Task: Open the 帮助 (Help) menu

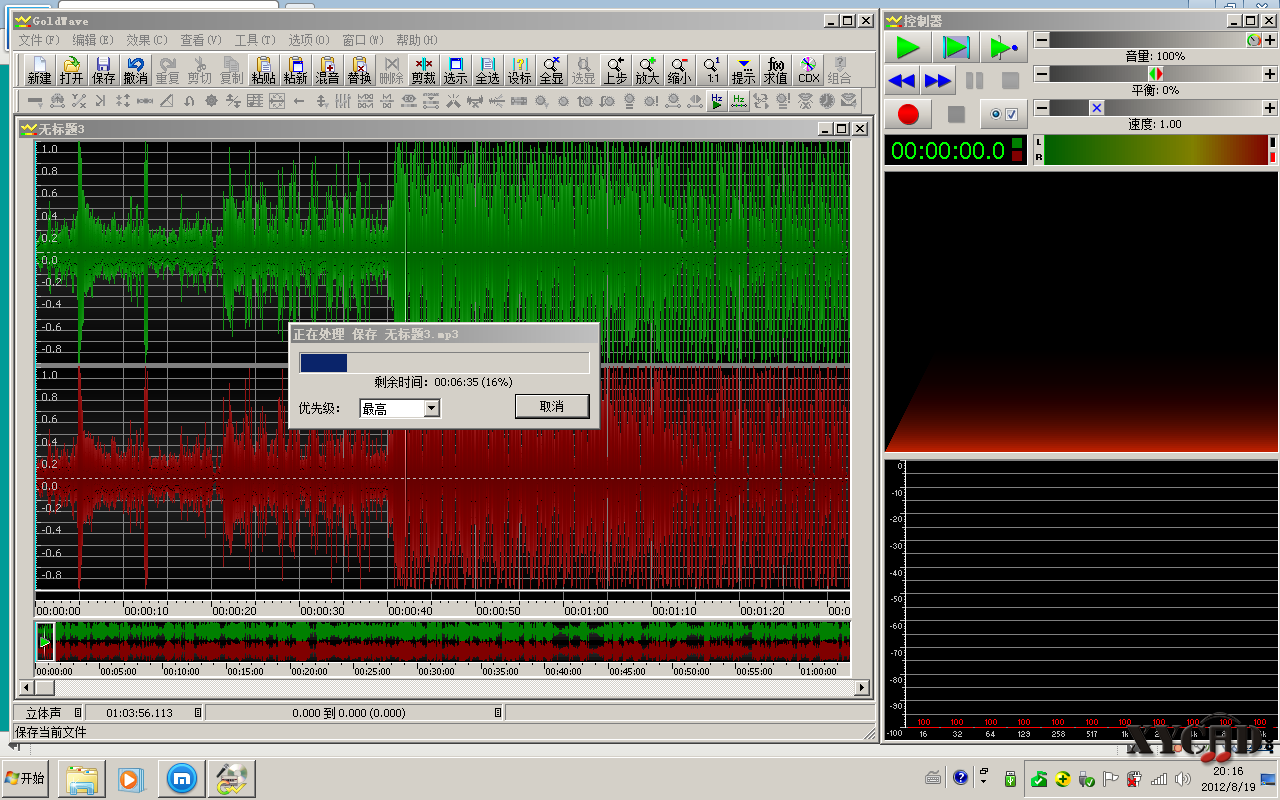Action: click(x=417, y=40)
